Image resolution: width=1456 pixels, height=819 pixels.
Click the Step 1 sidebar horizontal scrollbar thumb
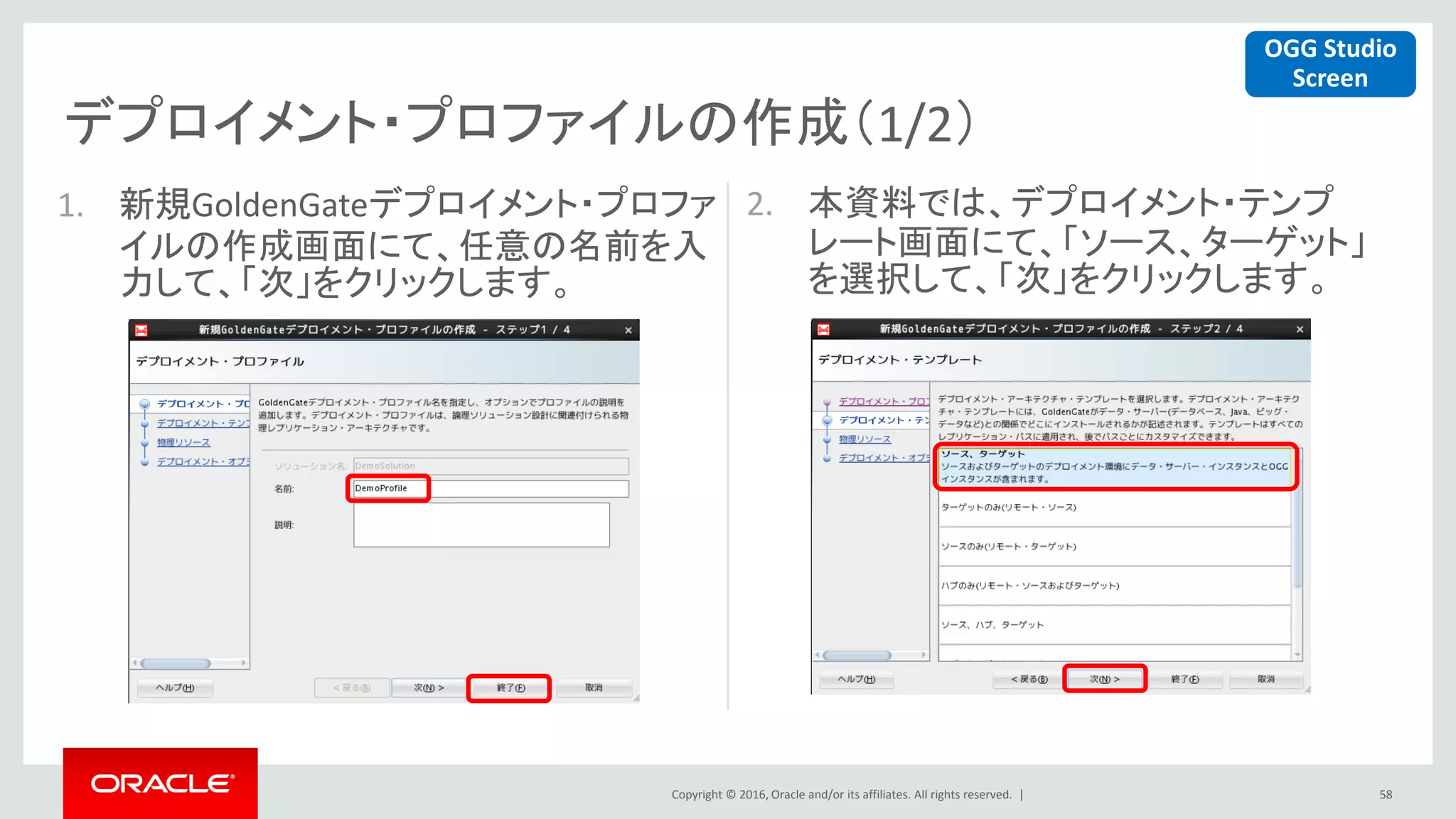tap(176, 663)
